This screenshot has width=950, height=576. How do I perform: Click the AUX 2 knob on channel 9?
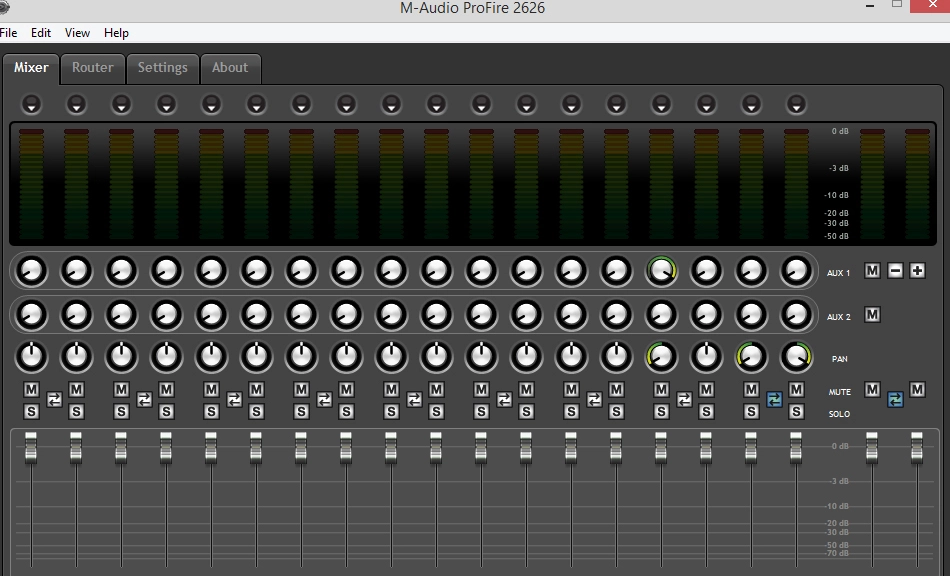click(x=391, y=314)
